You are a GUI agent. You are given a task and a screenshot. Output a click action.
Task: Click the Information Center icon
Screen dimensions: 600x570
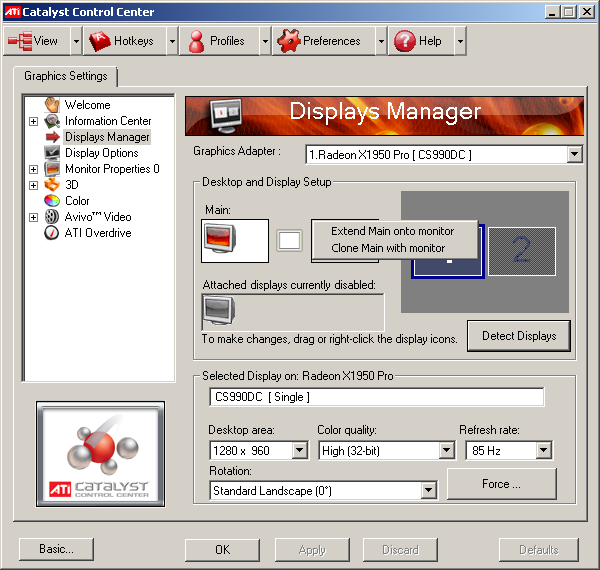(x=52, y=121)
